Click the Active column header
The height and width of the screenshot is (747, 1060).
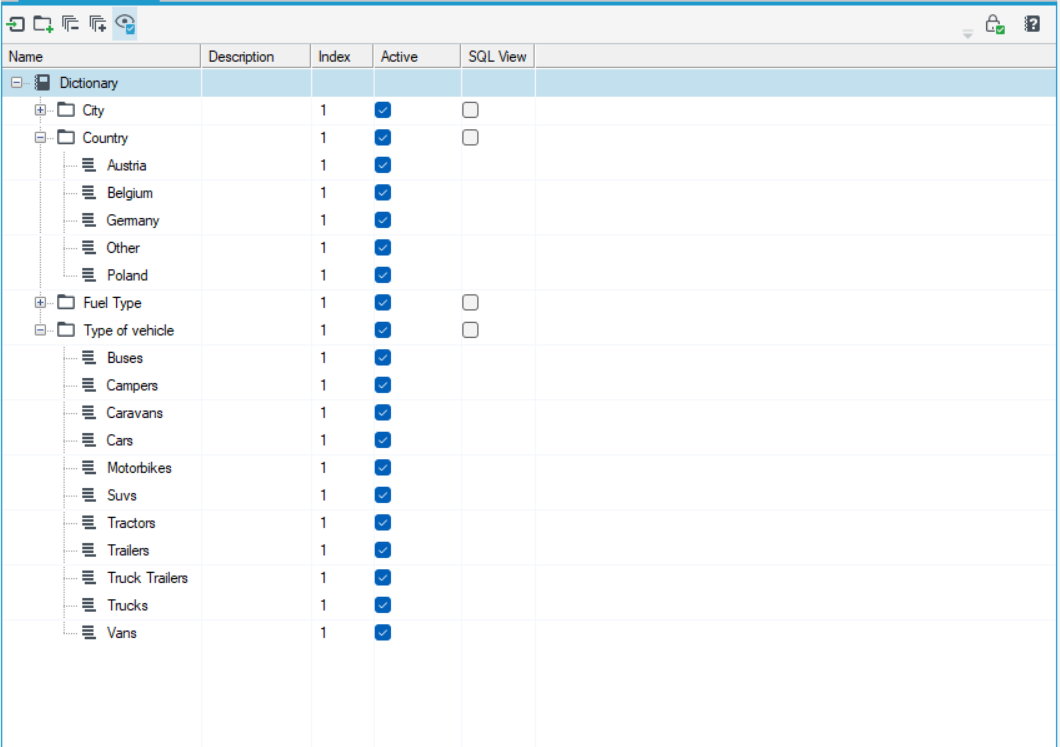[x=417, y=56]
